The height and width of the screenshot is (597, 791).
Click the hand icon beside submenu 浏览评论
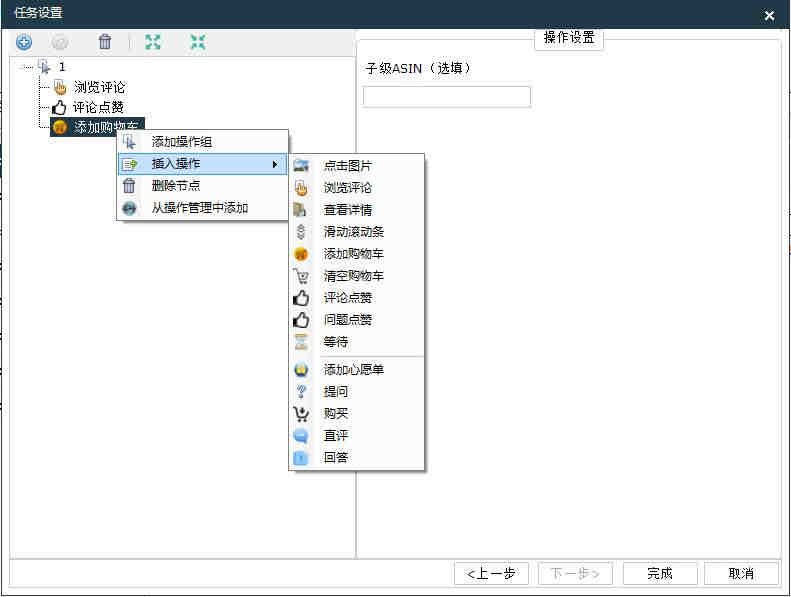[x=301, y=188]
